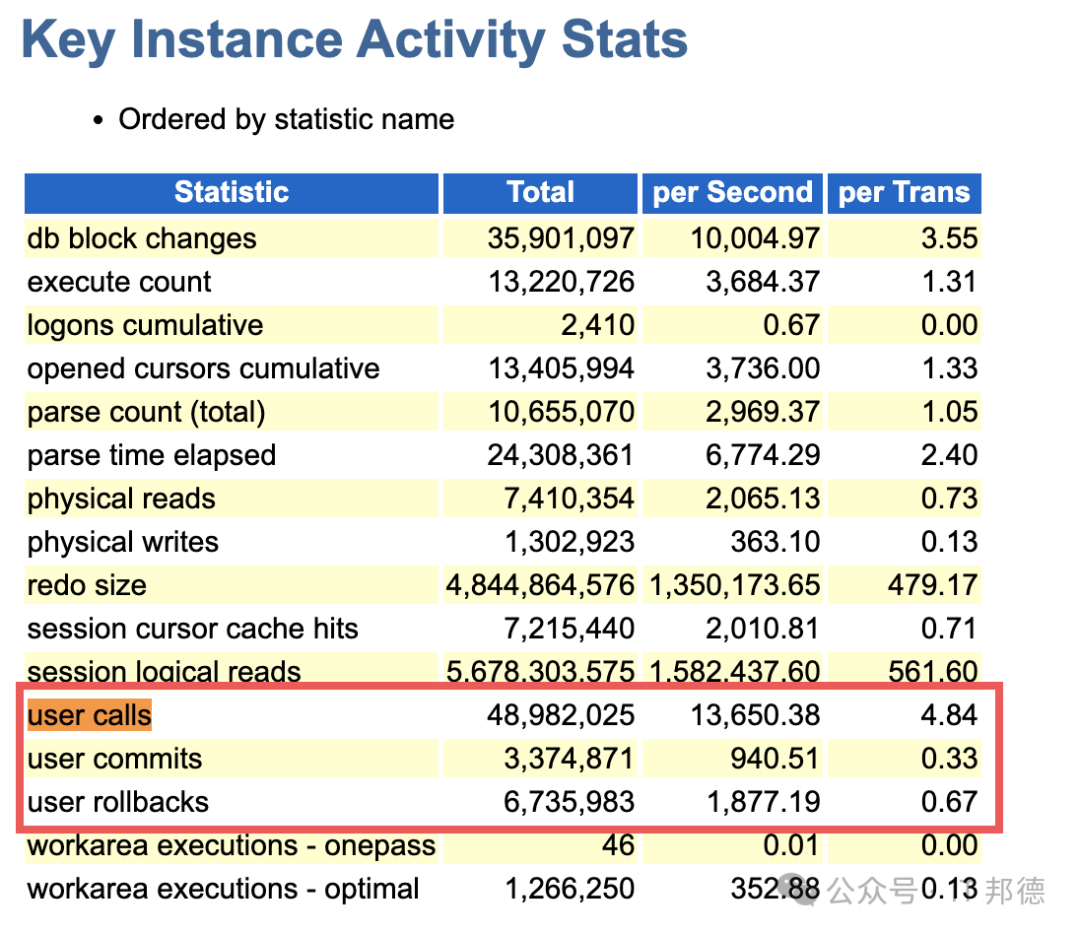This screenshot has width=1080, height=934.
Task: Select the 'parse count (total)' label
Action: pyautogui.click(x=146, y=413)
